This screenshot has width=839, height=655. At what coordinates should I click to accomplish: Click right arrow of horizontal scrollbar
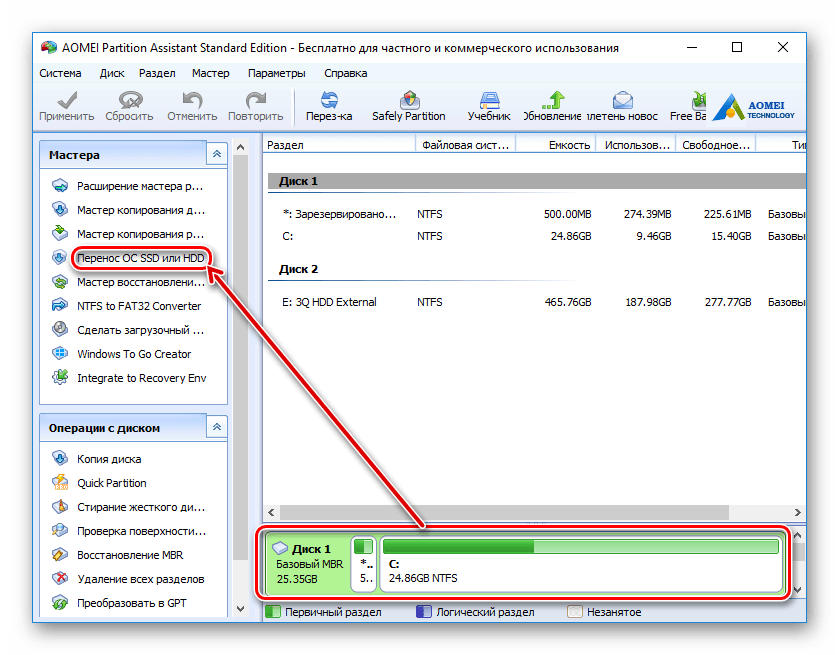(797, 513)
